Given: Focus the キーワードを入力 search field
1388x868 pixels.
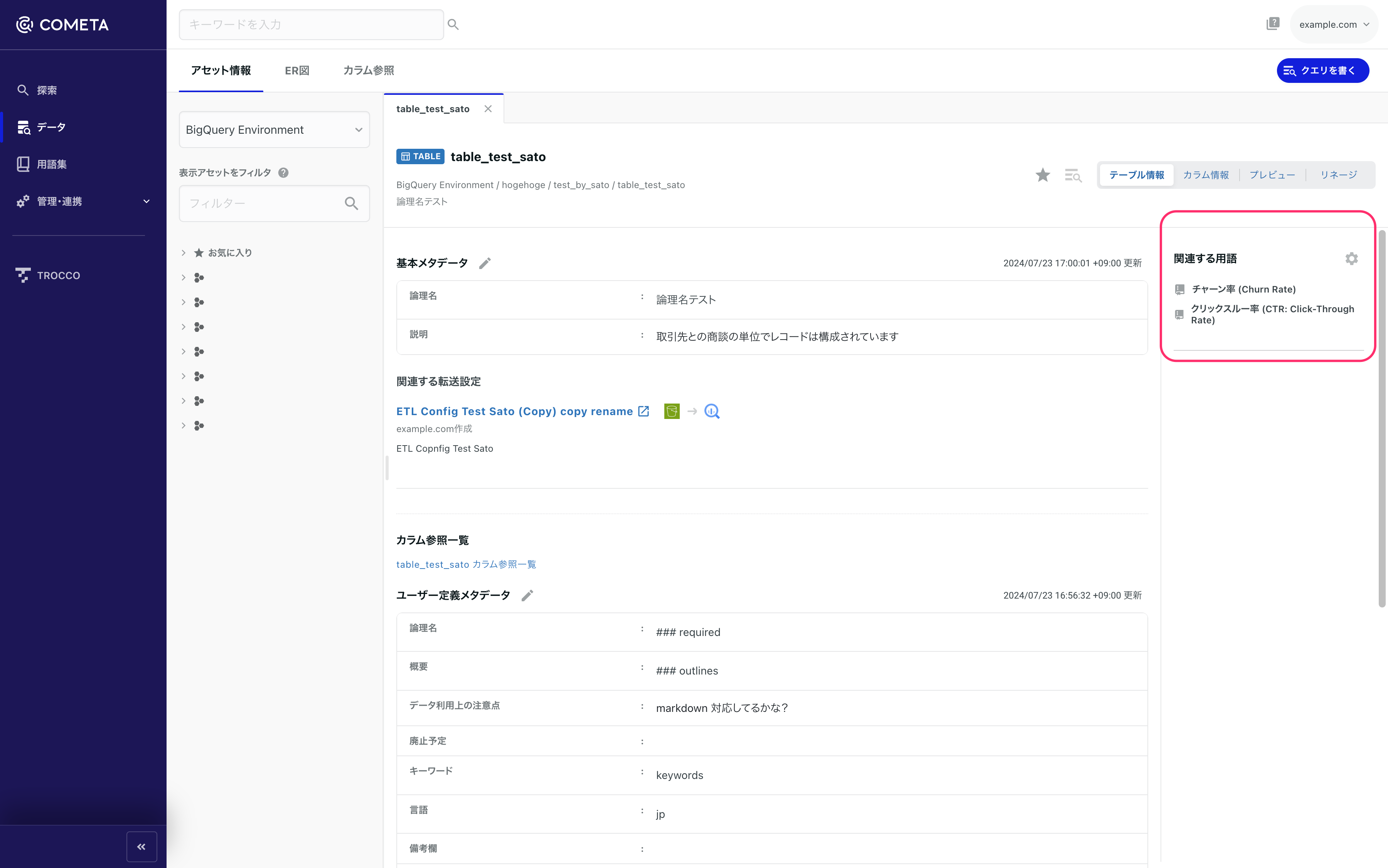Looking at the screenshot, I should (311, 25).
